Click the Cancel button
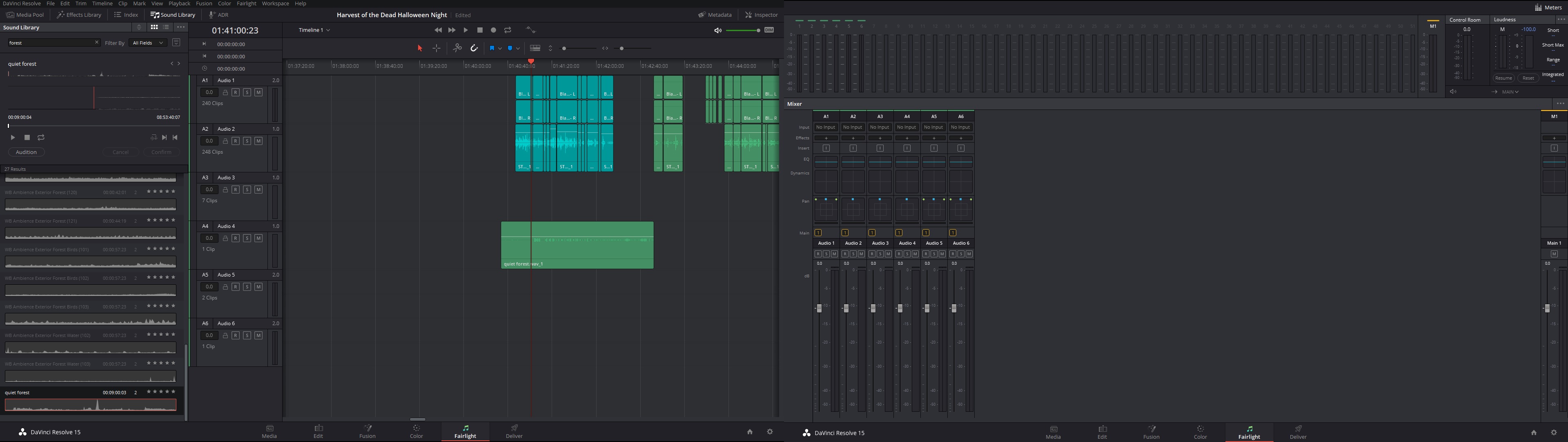The image size is (1568, 442). click(x=120, y=152)
